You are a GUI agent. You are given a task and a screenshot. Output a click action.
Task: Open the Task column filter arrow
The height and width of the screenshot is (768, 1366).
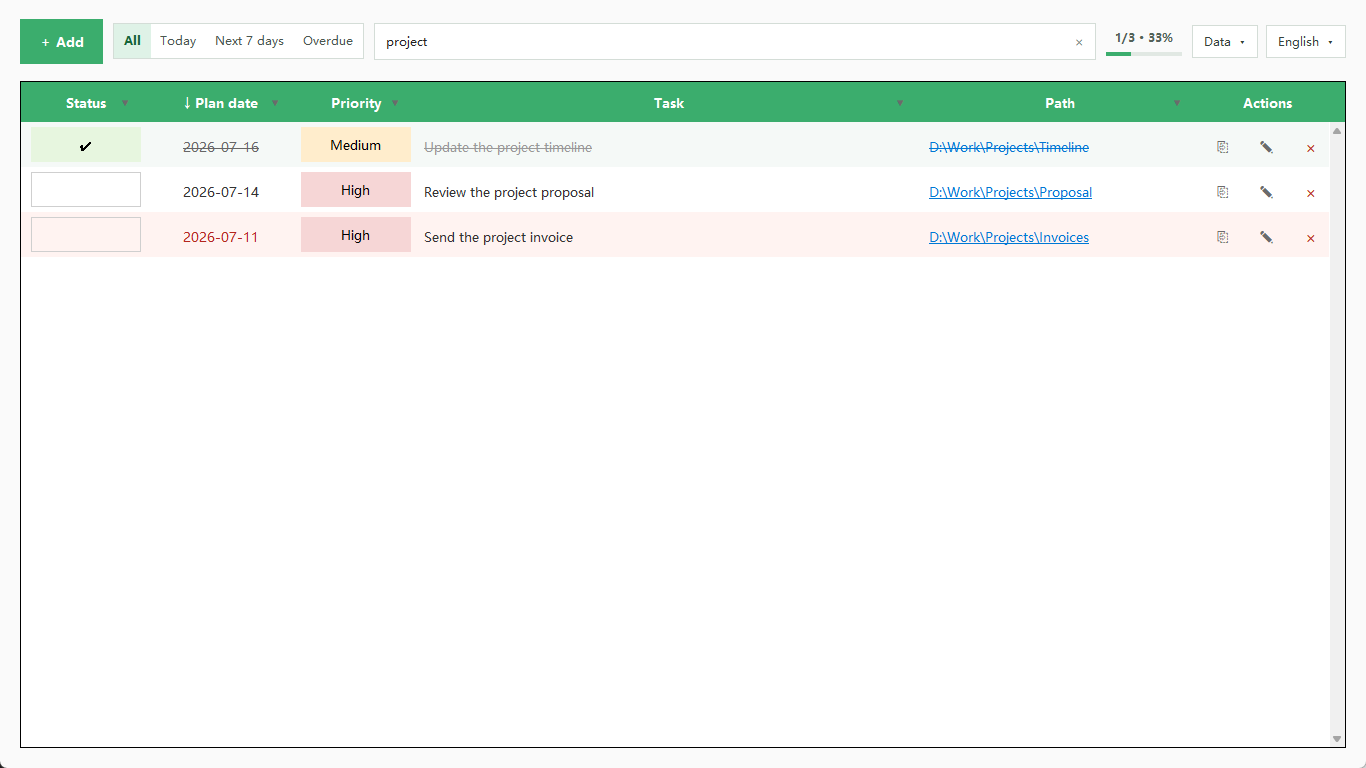[900, 103]
